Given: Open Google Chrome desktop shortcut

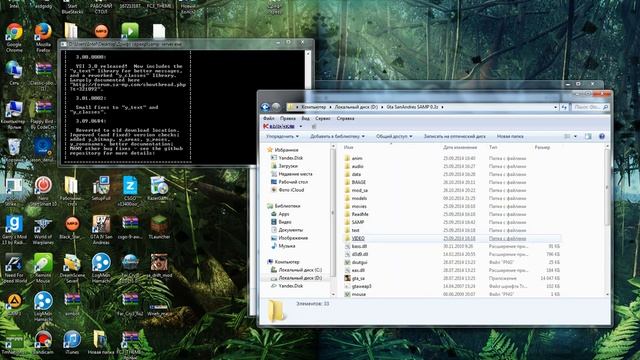Looking at the screenshot, I should [x=14, y=37].
